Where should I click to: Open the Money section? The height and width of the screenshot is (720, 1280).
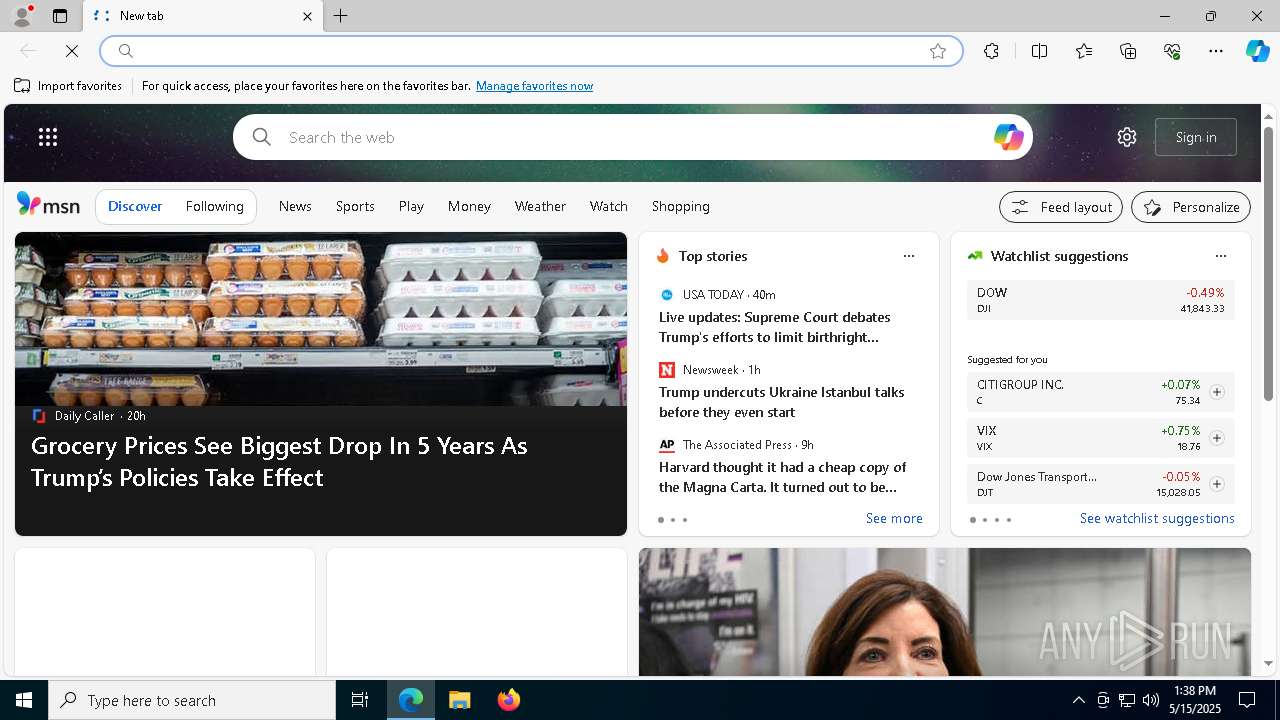(469, 206)
